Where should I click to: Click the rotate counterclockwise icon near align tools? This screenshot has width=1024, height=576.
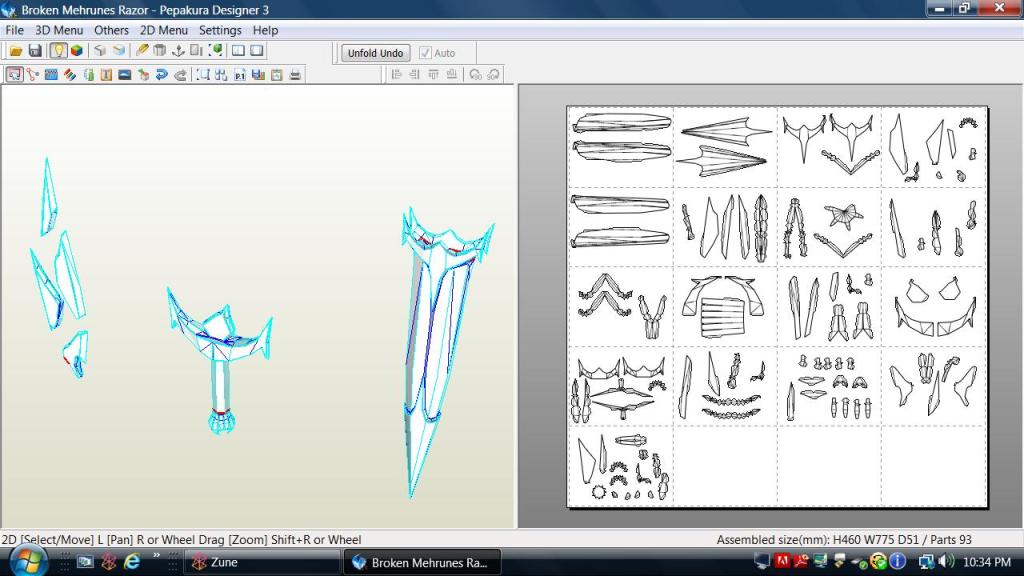tap(475, 74)
